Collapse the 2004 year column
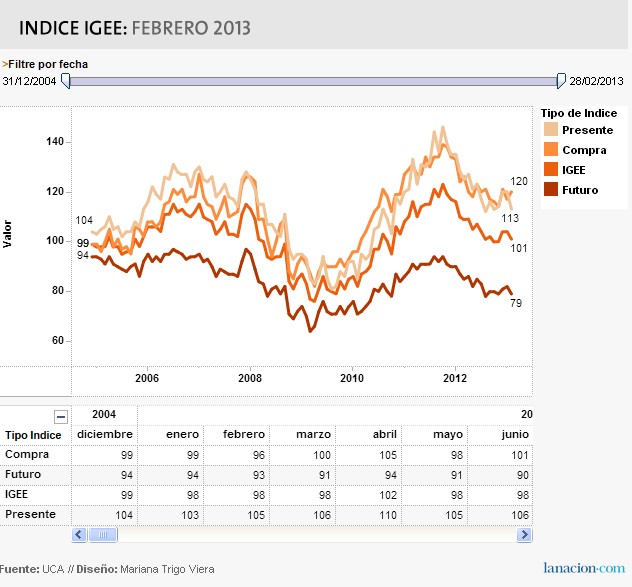 coord(61,416)
